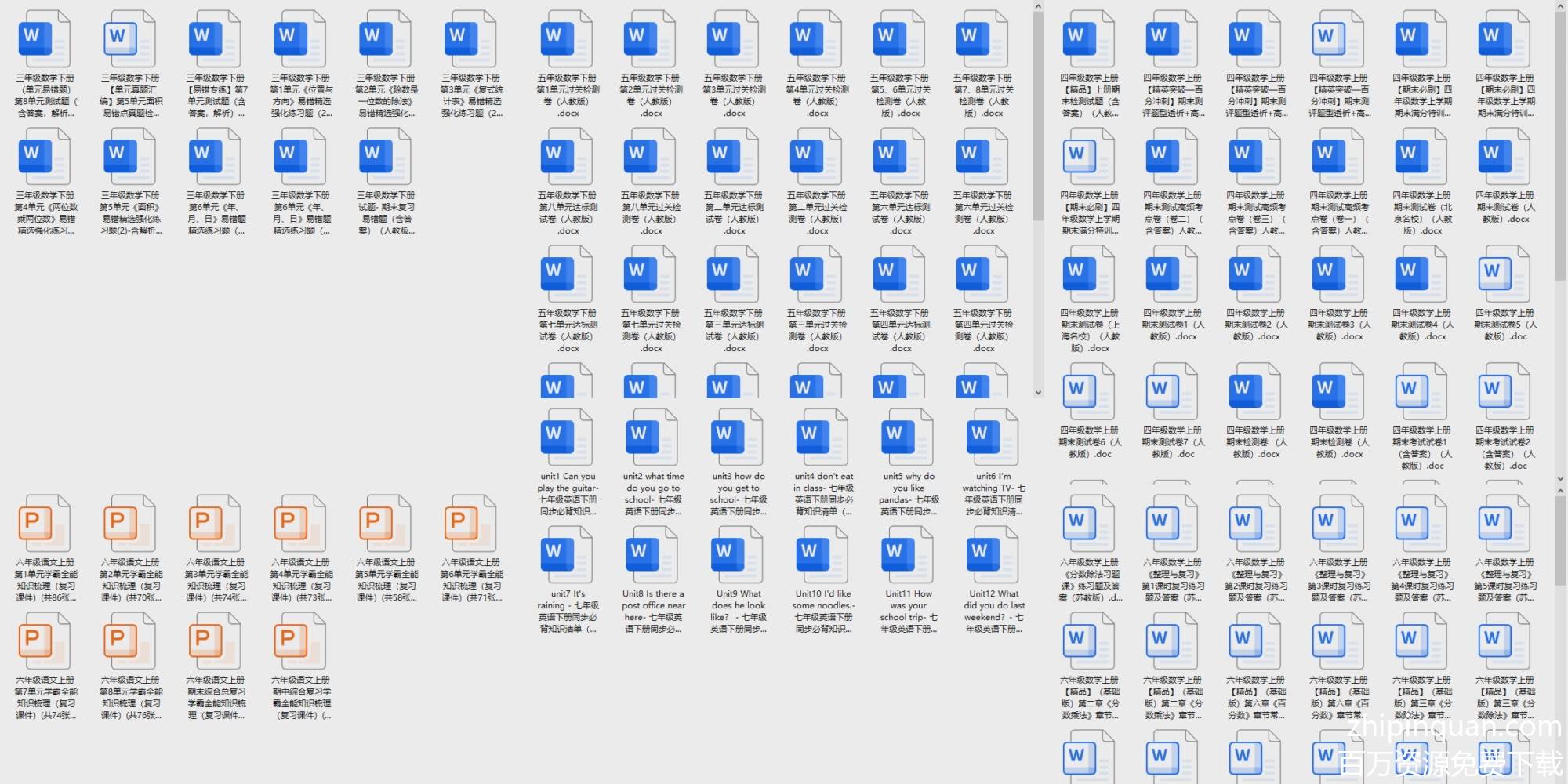
Task: Click the middle panel scrollbar down arrow
Action: pyautogui.click(x=1038, y=393)
